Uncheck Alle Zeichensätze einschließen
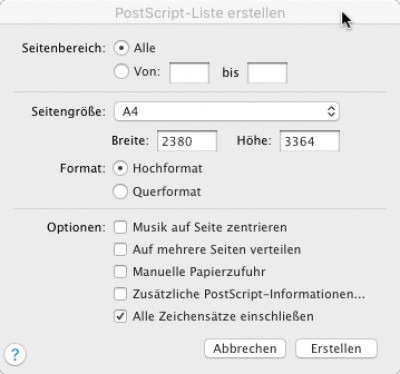400x374 pixels. [x=120, y=316]
